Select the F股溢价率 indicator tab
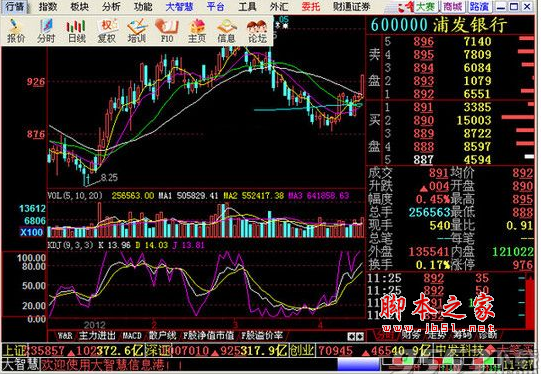This screenshot has width=541, height=374. pyautogui.click(x=262, y=335)
